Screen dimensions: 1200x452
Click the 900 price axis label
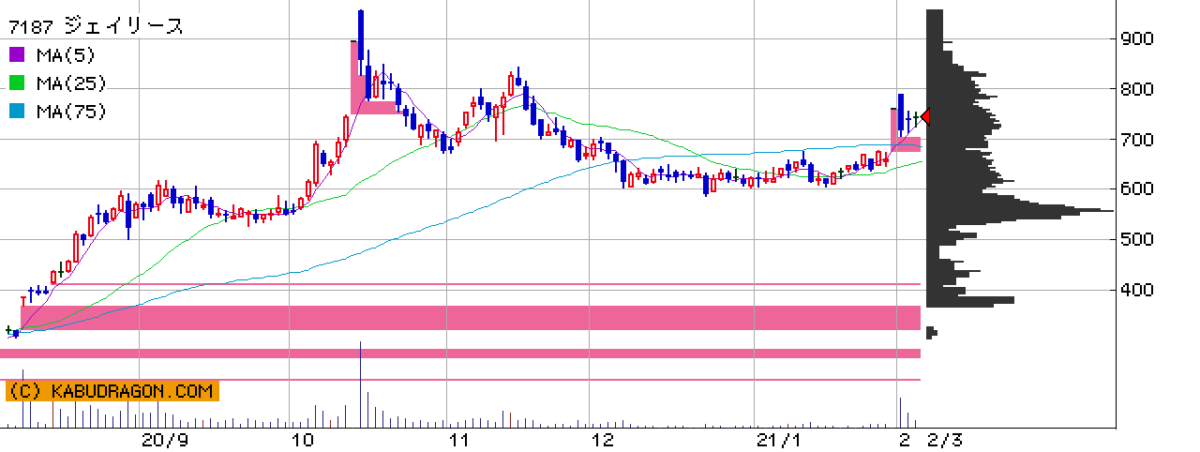point(1139,39)
